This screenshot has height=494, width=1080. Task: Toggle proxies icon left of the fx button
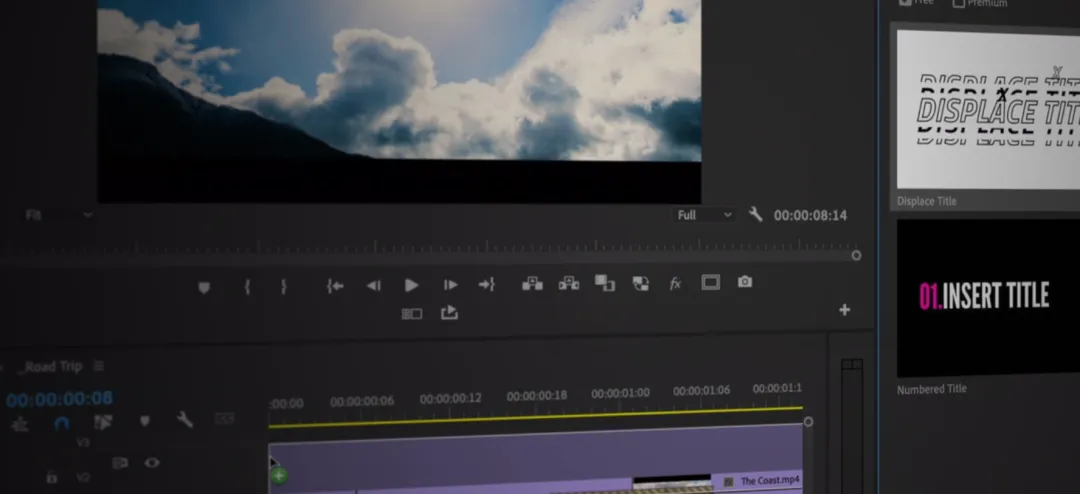[641, 283]
